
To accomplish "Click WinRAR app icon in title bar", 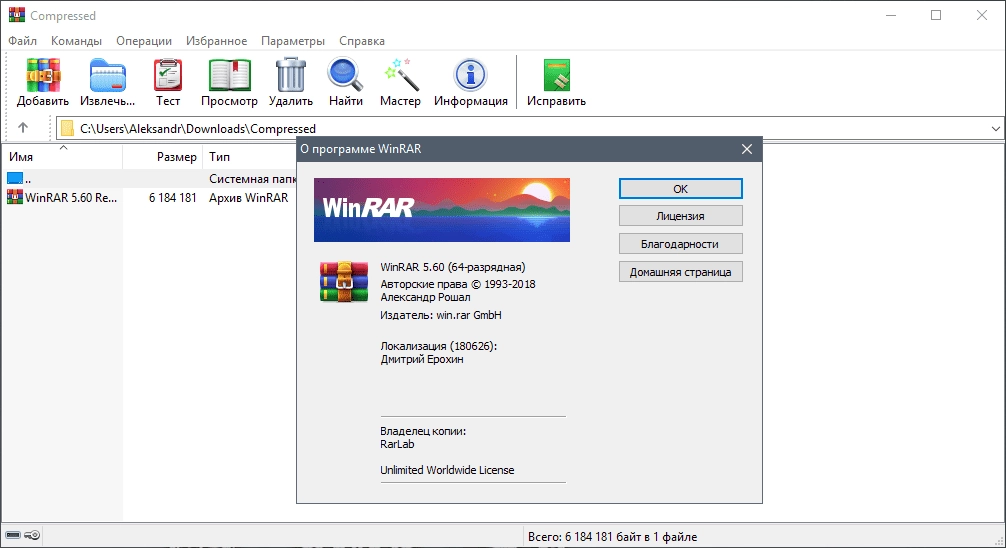I will click(17, 15).
